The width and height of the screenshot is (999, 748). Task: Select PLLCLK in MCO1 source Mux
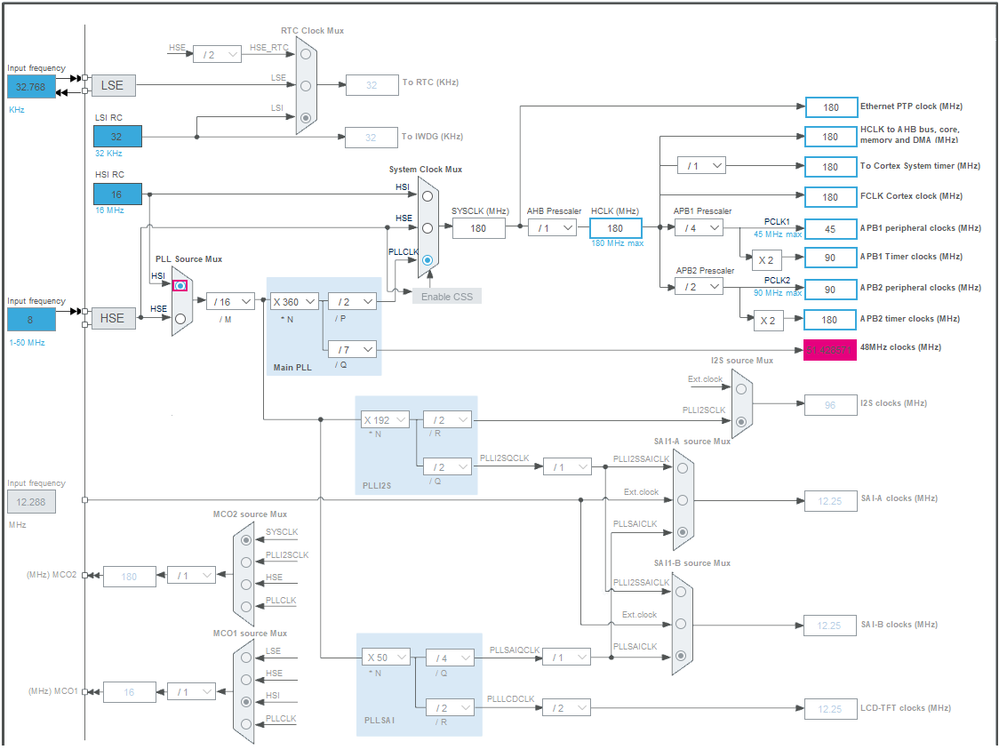[x=246, y=724]
